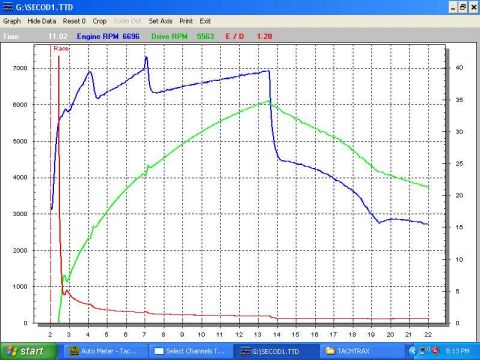Open the Graph menu

(12, 21)
